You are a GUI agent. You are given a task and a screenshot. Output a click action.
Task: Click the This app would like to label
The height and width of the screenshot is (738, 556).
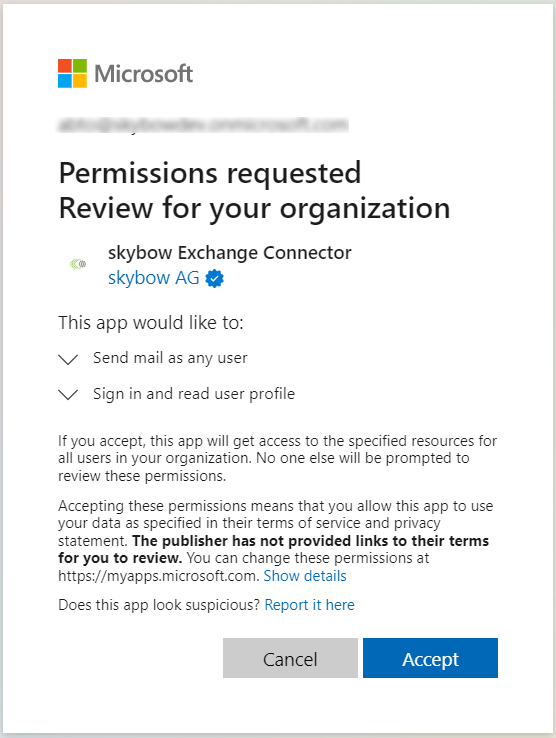(151, 323)
